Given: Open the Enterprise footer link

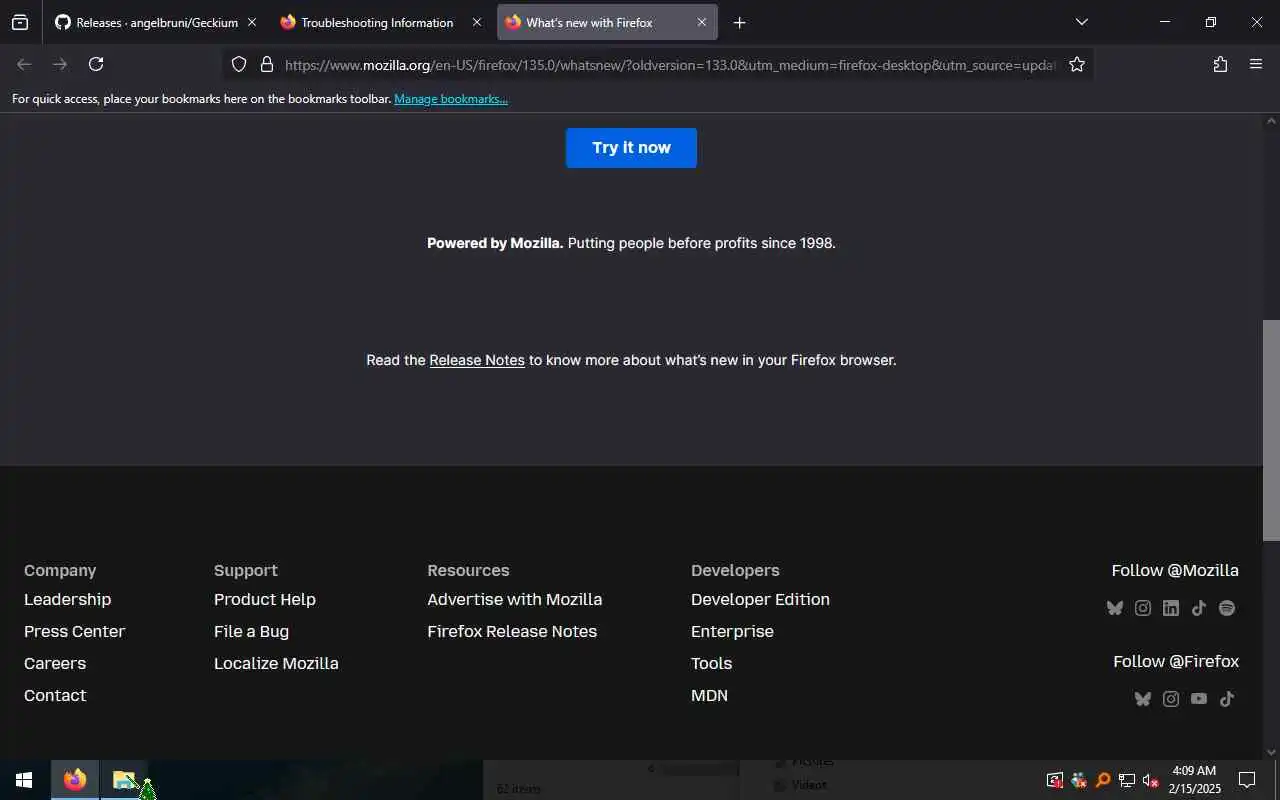Looking at the screenshot, I should tap(732, 631).
